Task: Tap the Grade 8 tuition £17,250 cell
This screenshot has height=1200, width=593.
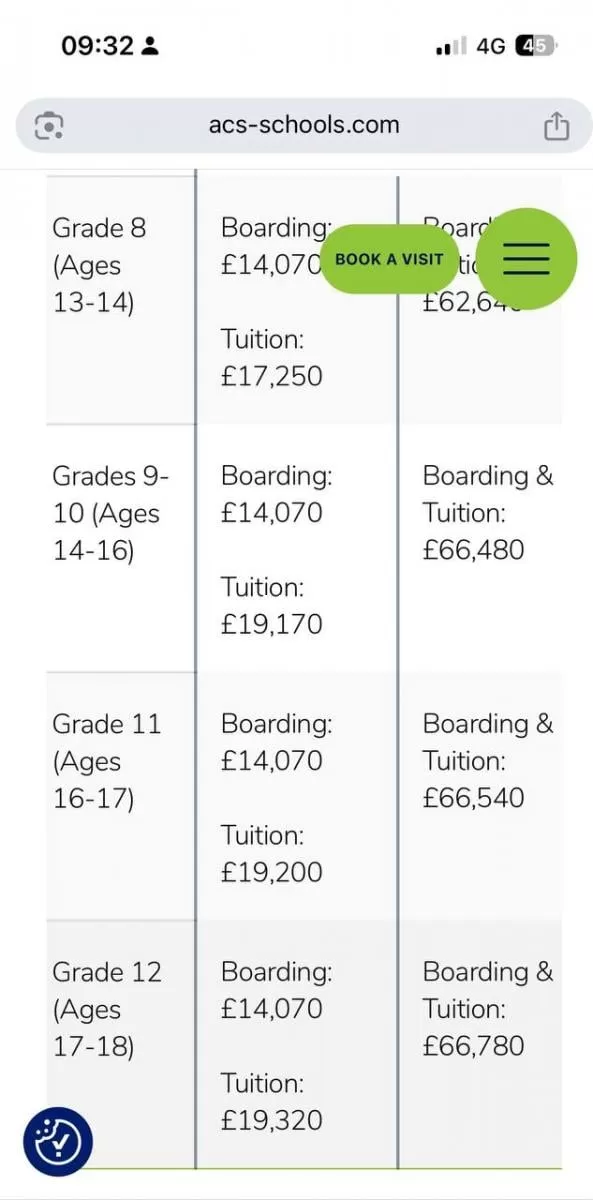Action: (272, 358)
